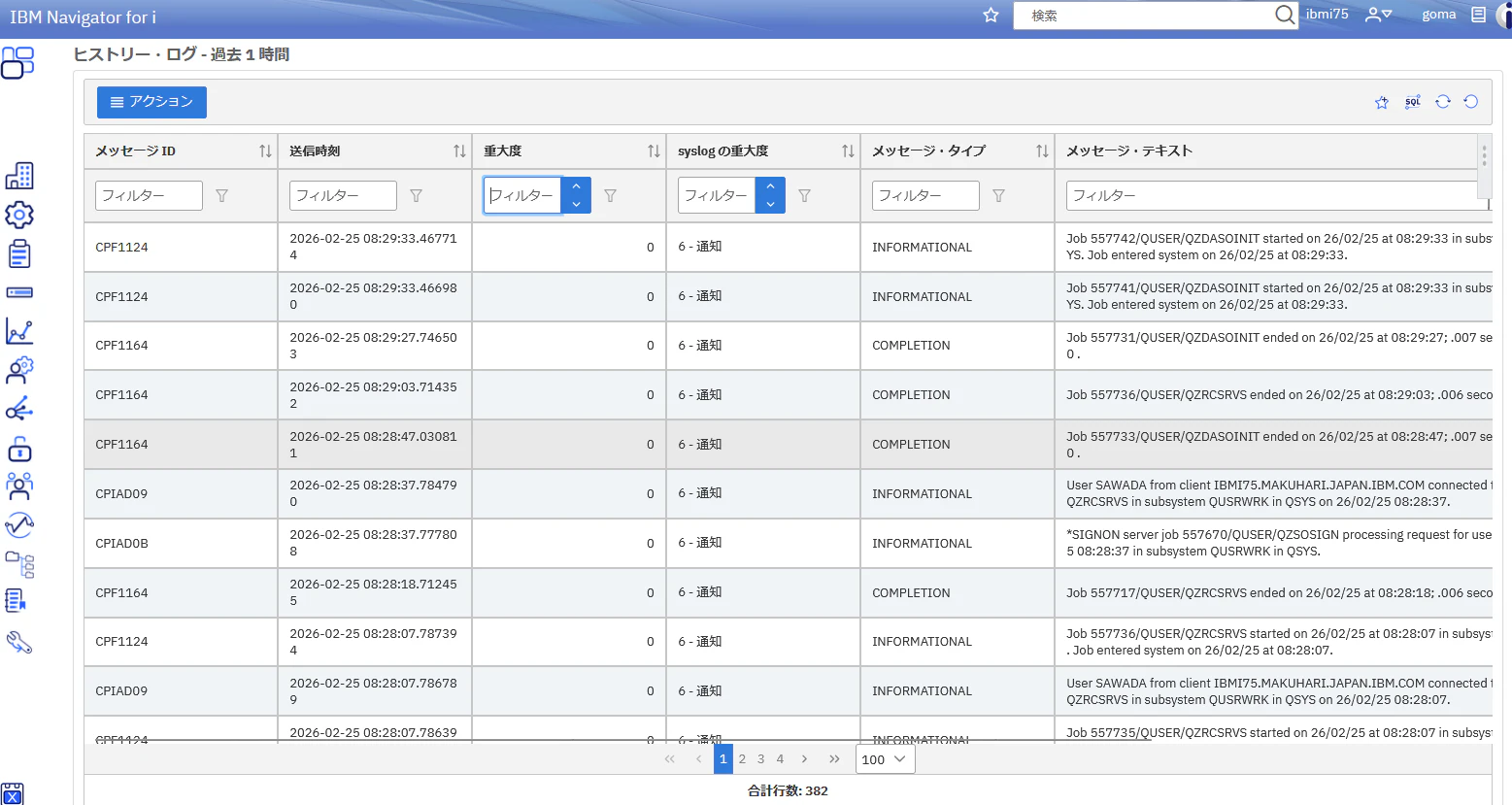The width and height of the screenshot is (1512, 805).
Task: Click the goma user name in header
Action: (1438, 15)
